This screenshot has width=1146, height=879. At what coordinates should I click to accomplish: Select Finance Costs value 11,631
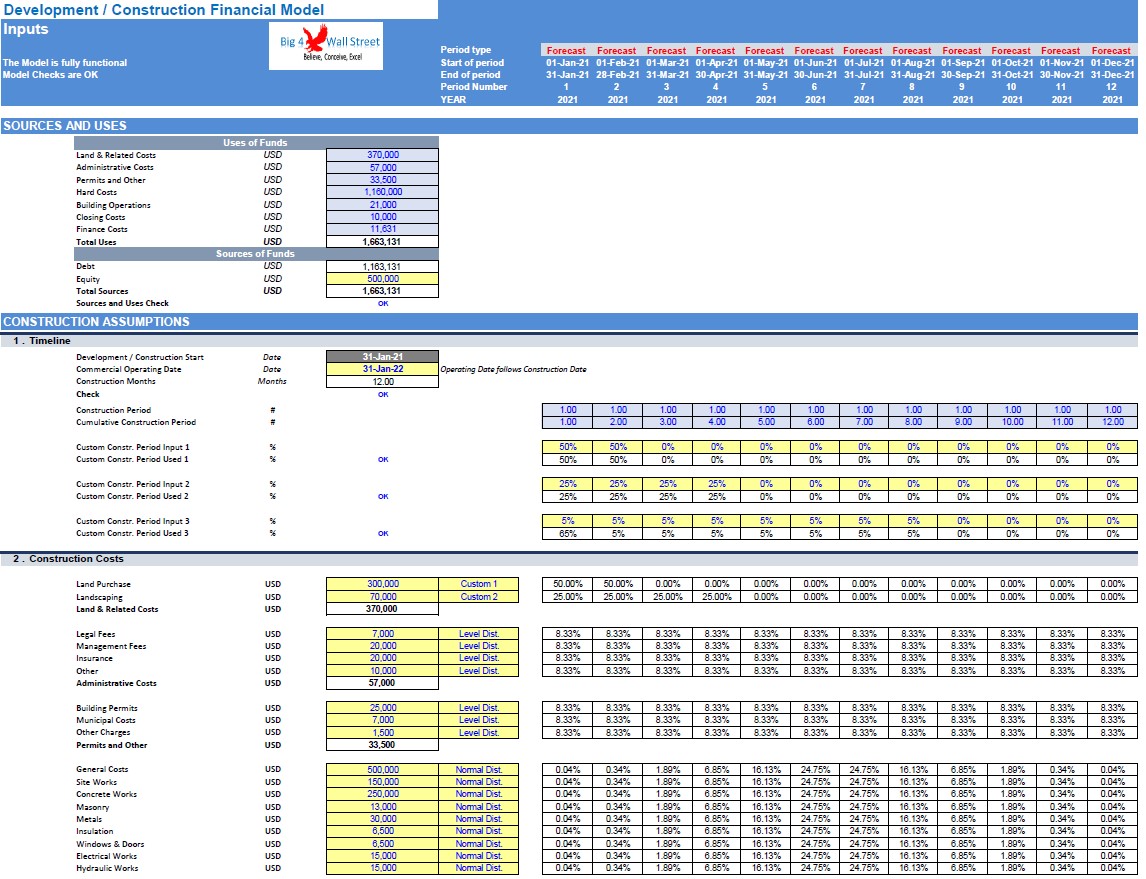[382, 229]
